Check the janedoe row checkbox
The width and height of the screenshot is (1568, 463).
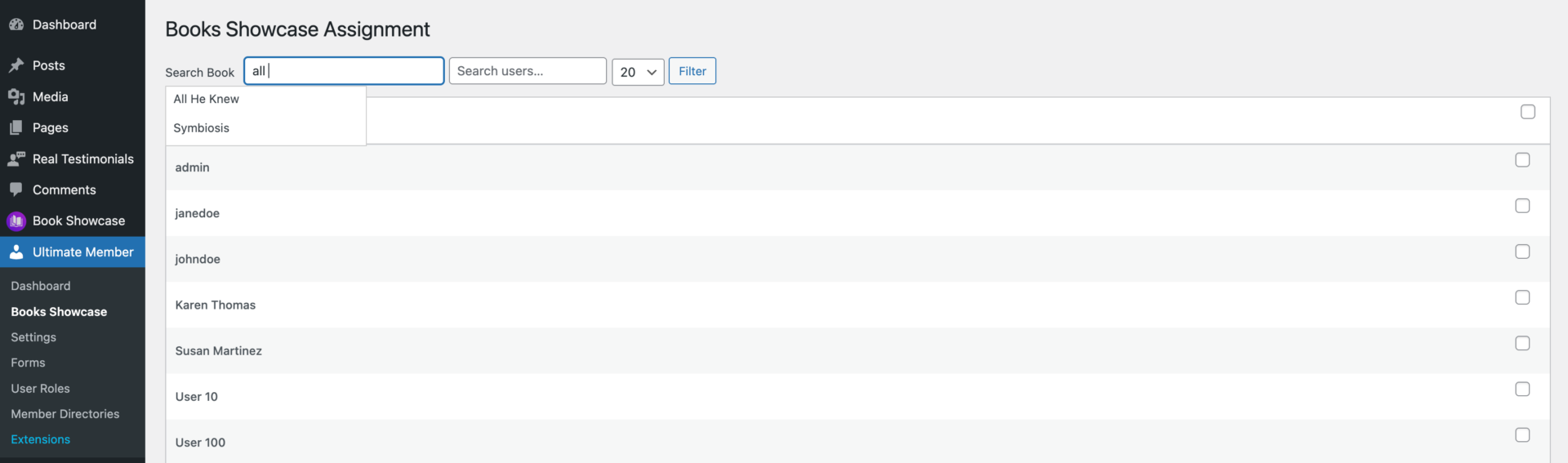[x=1522, y=206]
